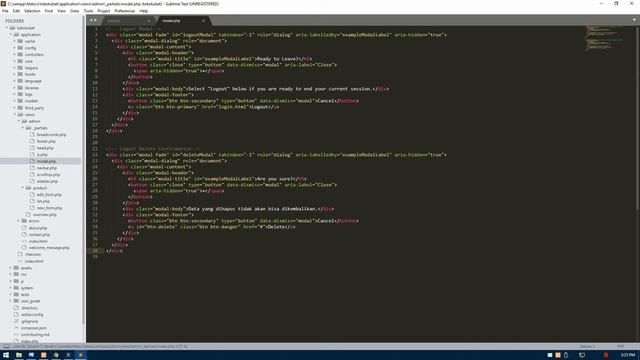Open overview.php in sidebar
640x360 pixels.
(44, 214)
